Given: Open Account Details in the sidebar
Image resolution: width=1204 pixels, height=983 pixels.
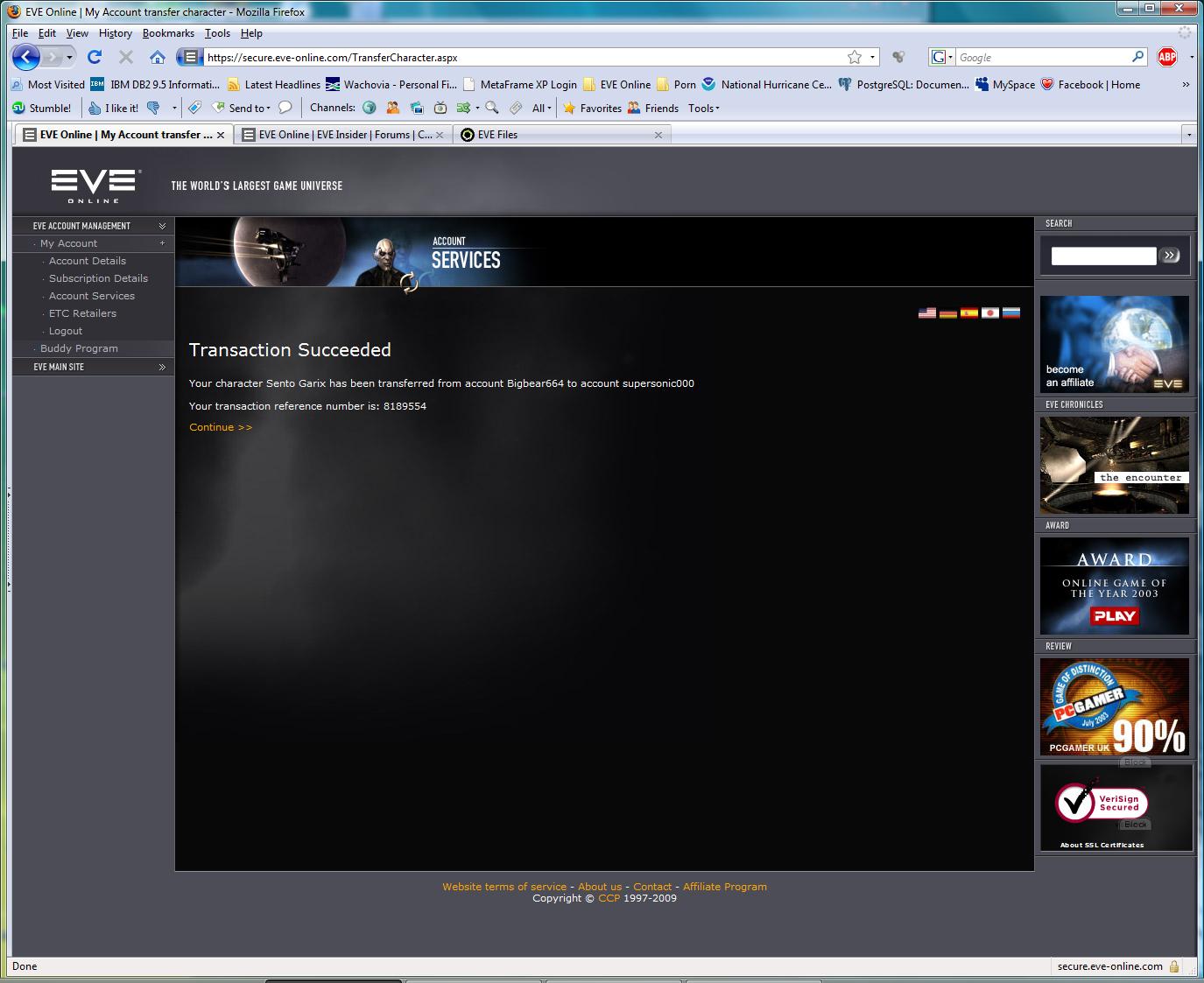Looking at the screenshot, I should [88, 261].
